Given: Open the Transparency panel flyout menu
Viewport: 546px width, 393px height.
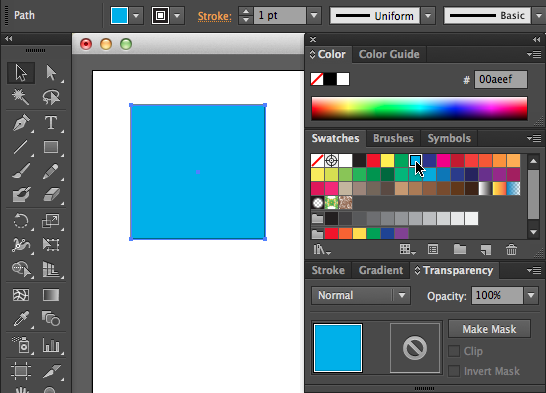Looking at the screenshot, I should point(534,270).
